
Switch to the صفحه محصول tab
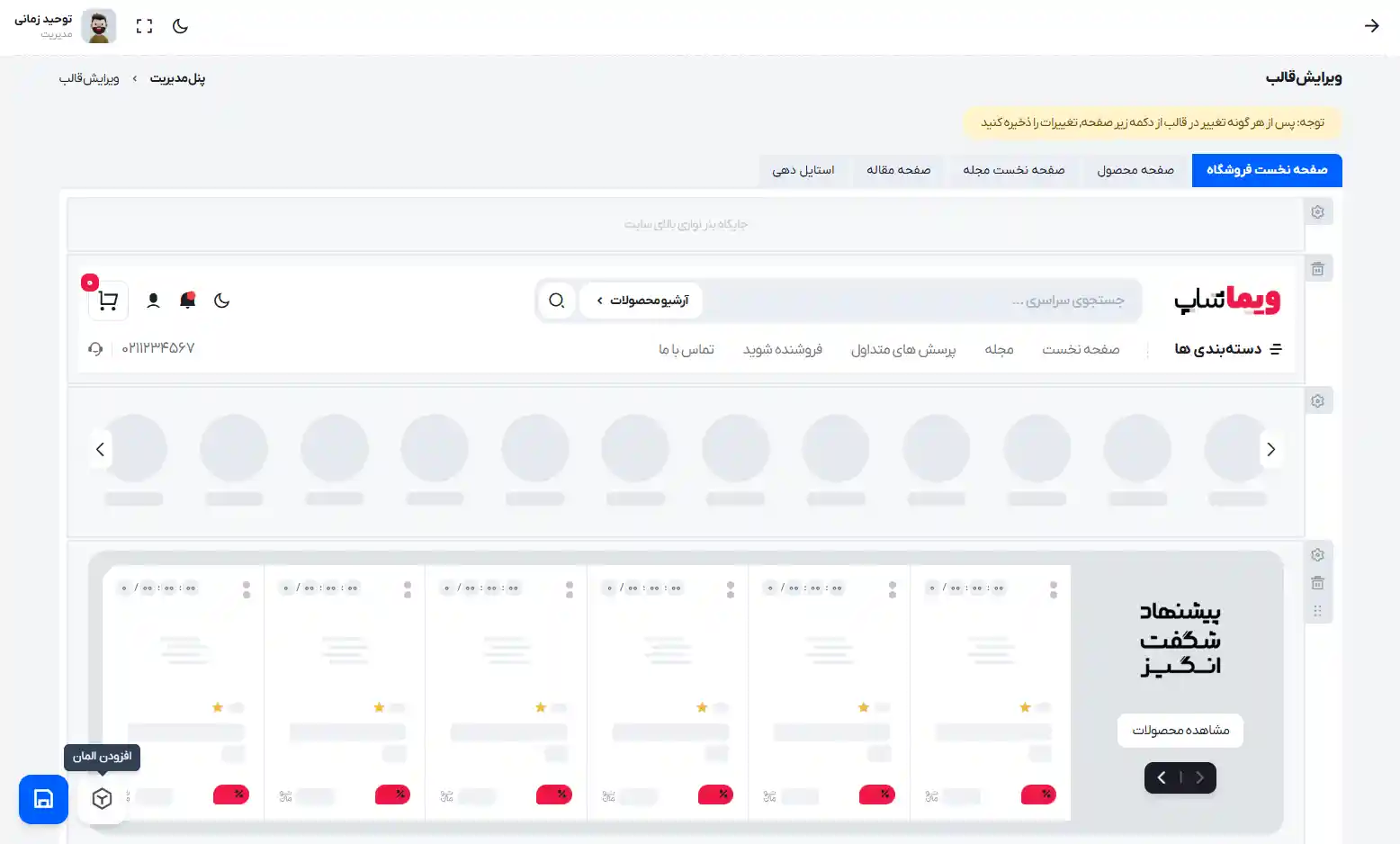[x=1135, y=170]
